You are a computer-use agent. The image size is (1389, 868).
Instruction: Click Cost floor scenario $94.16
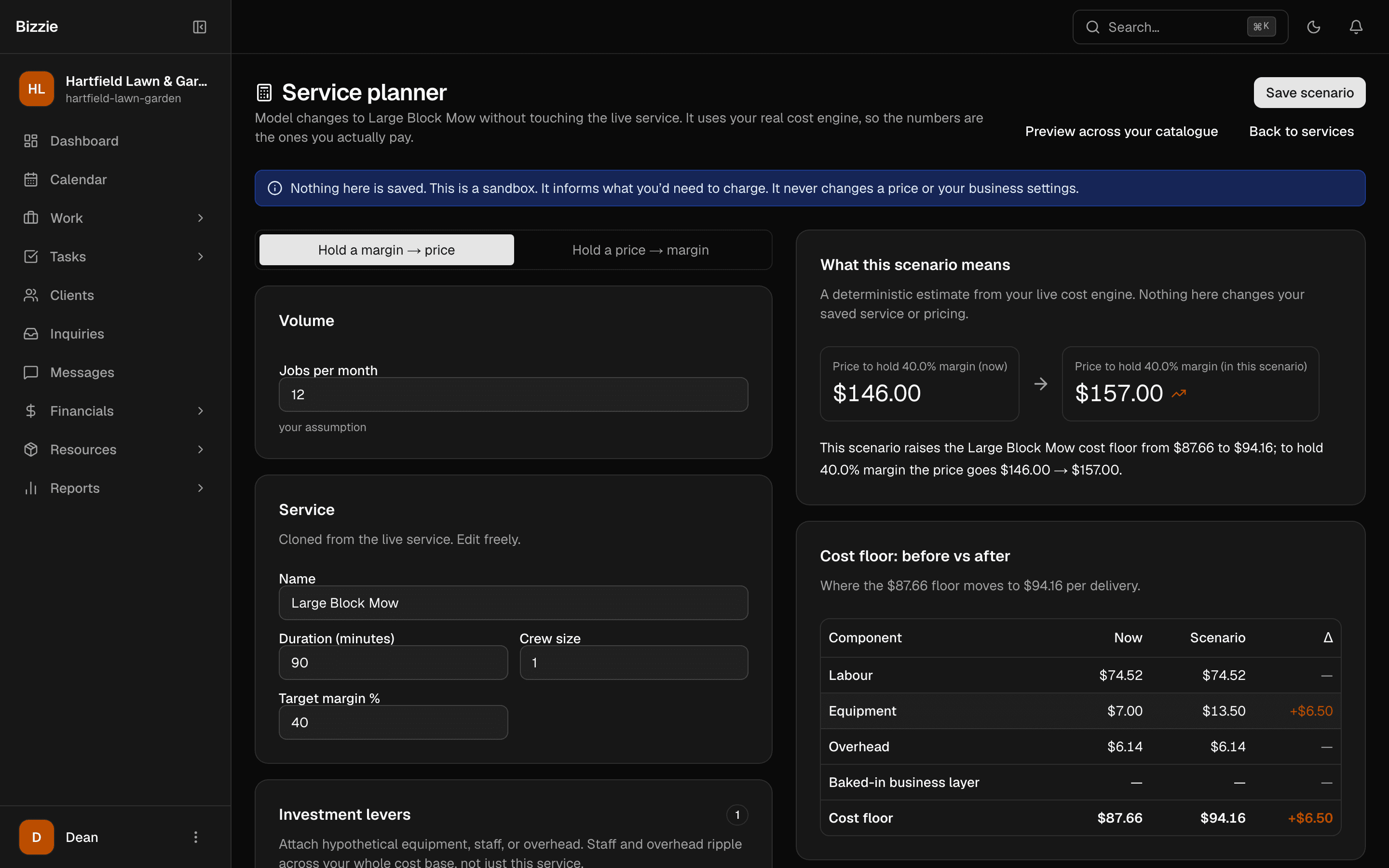1223,818
